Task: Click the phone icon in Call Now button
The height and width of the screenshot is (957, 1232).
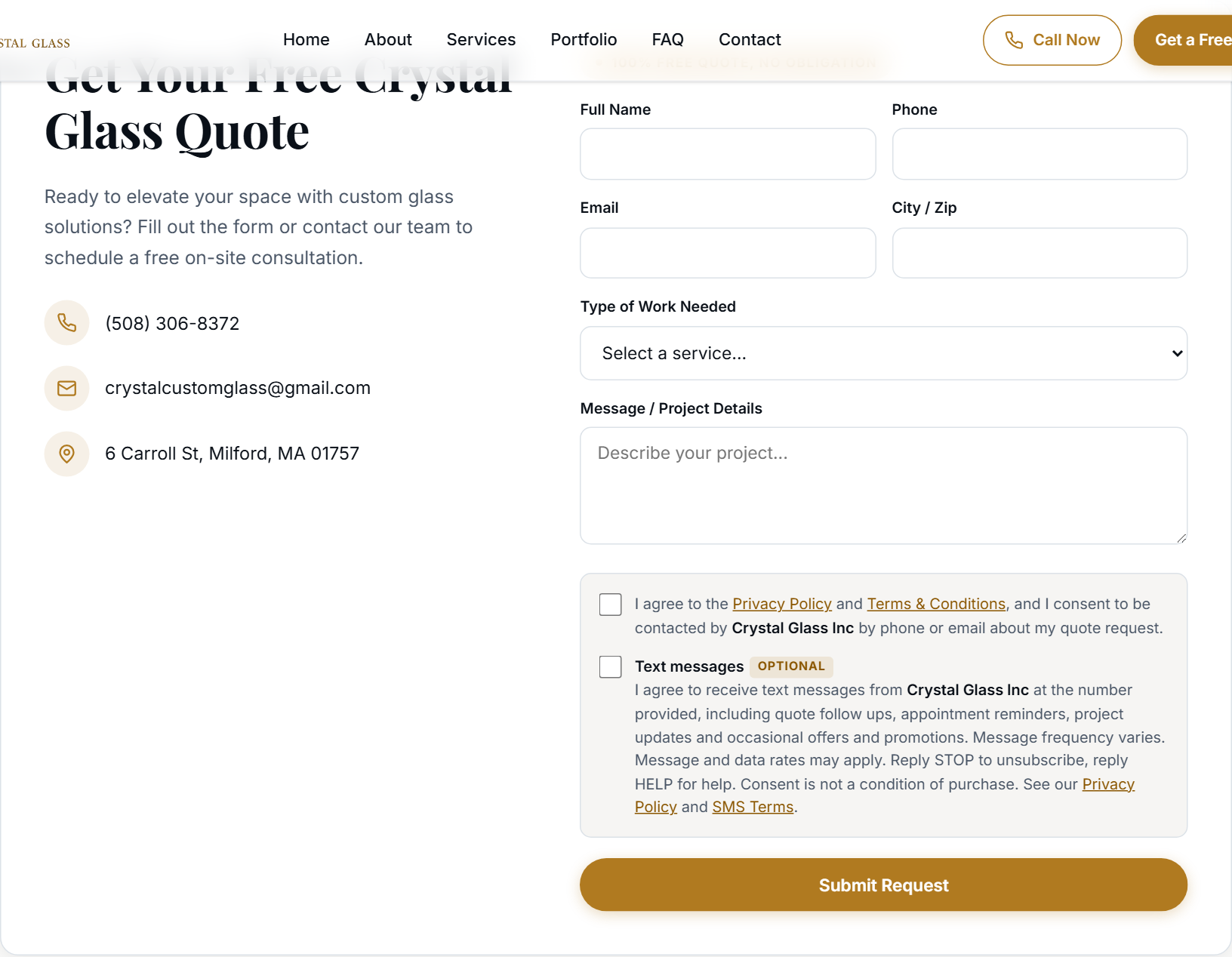Action: click(1014, 40)
